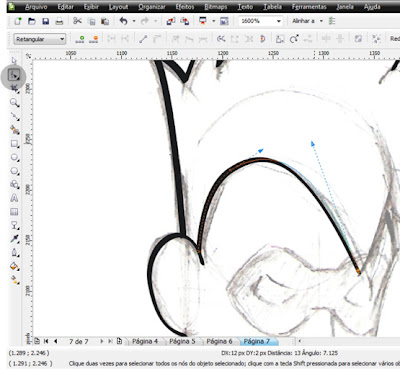Create a new document

[17, 21]
